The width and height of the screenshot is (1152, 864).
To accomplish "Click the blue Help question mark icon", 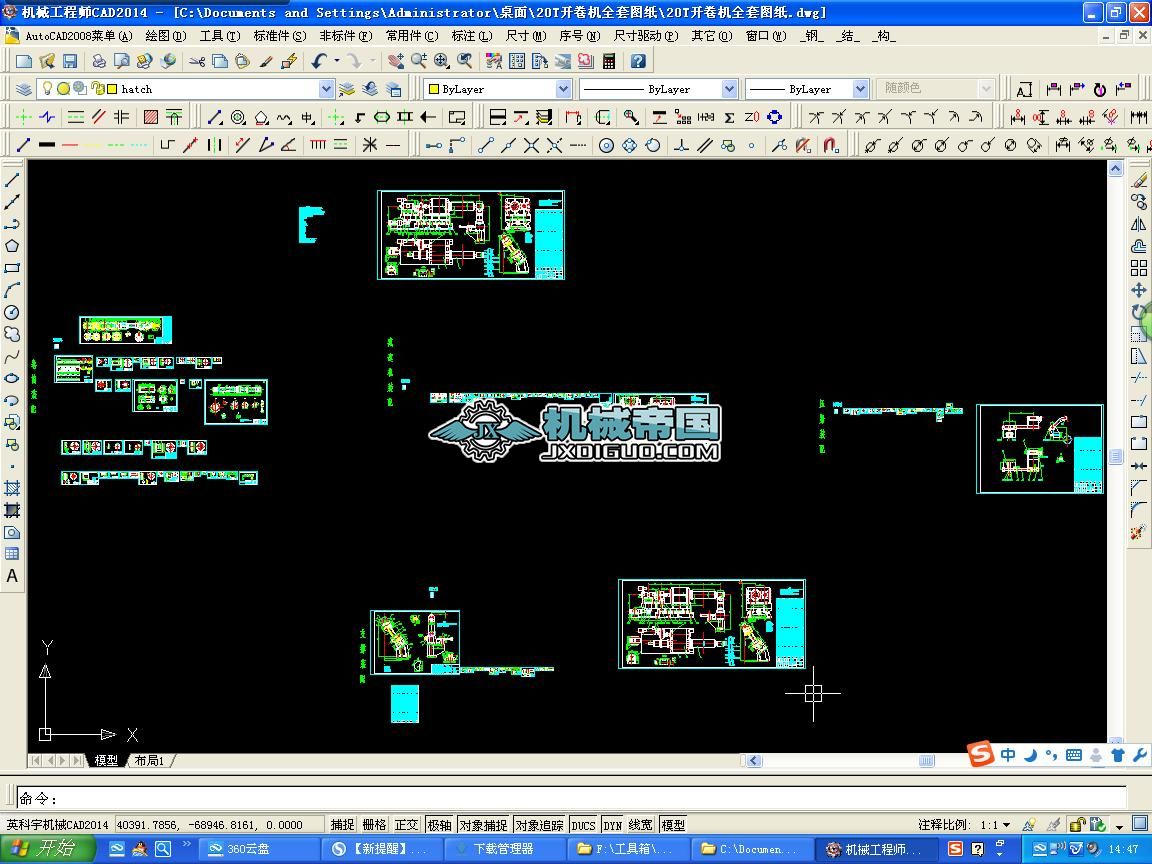I will click(x=638, y=62).
